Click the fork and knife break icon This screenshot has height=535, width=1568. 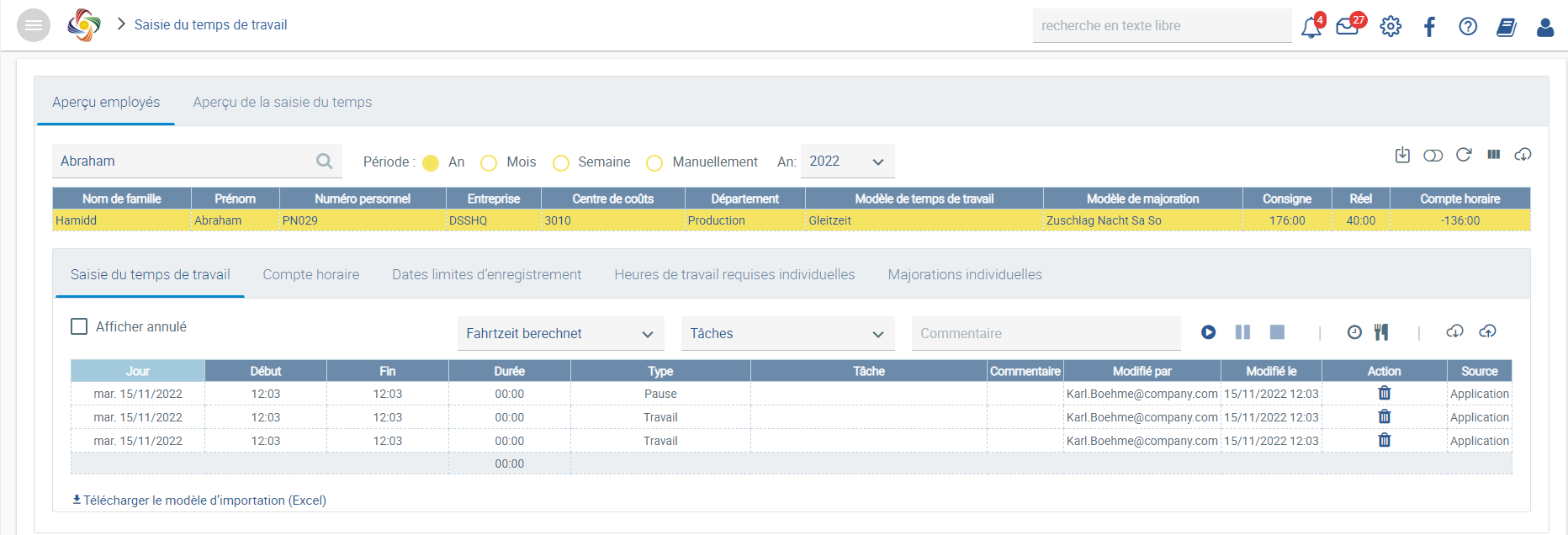coord(1381,332)
